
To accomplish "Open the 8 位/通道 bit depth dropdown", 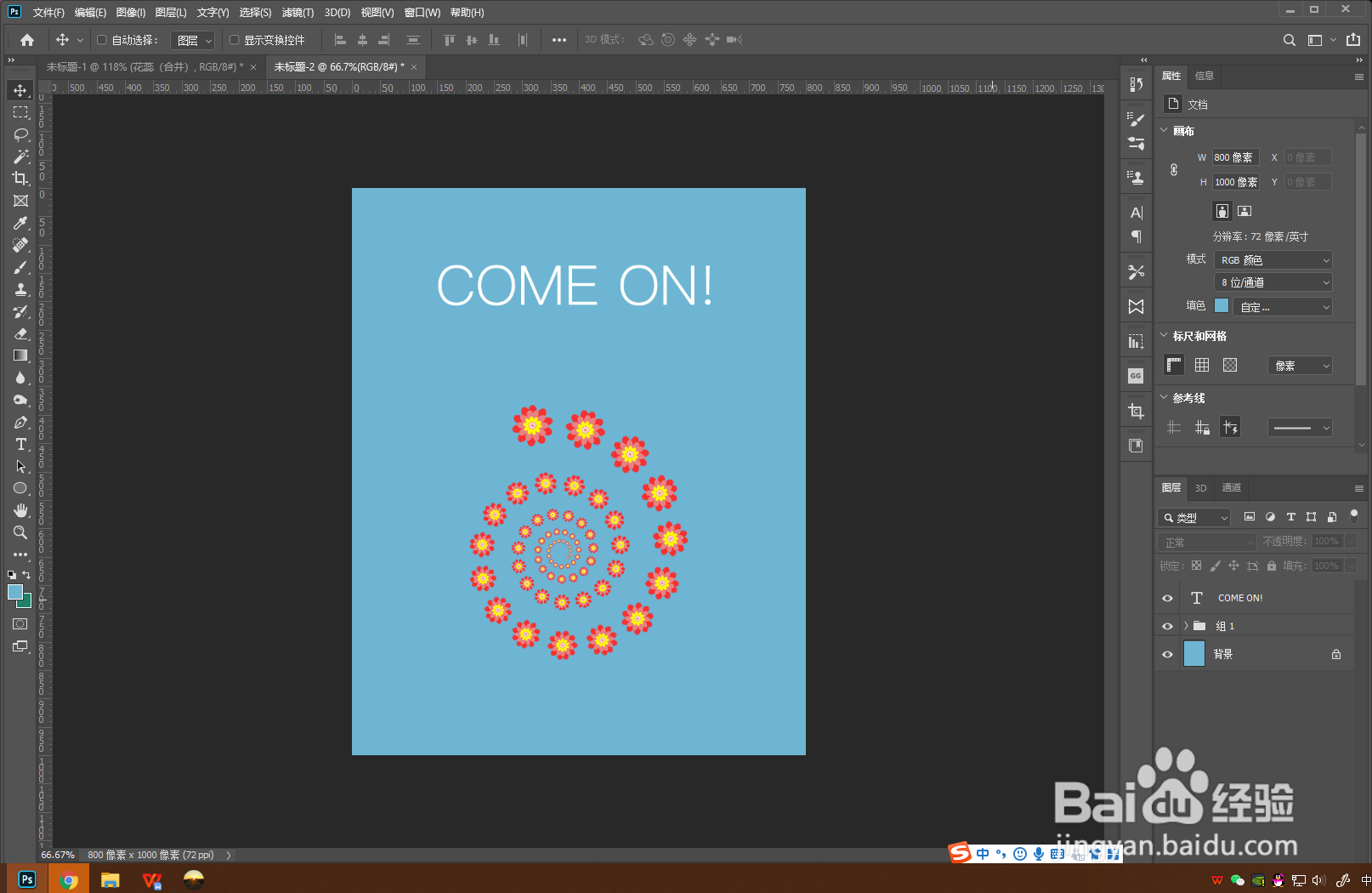I will 1273,282.
